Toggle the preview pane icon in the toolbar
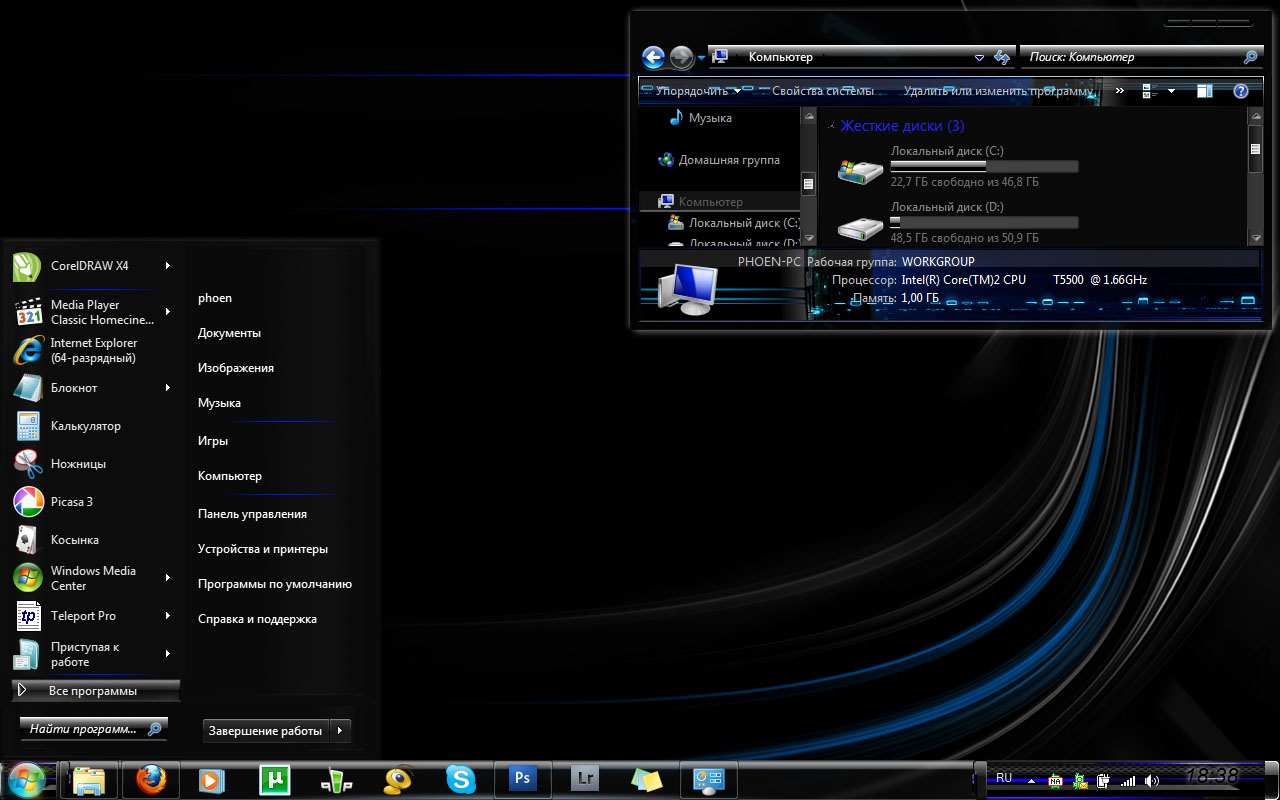Viewport: 1280px width, 800px height. 1205,91
